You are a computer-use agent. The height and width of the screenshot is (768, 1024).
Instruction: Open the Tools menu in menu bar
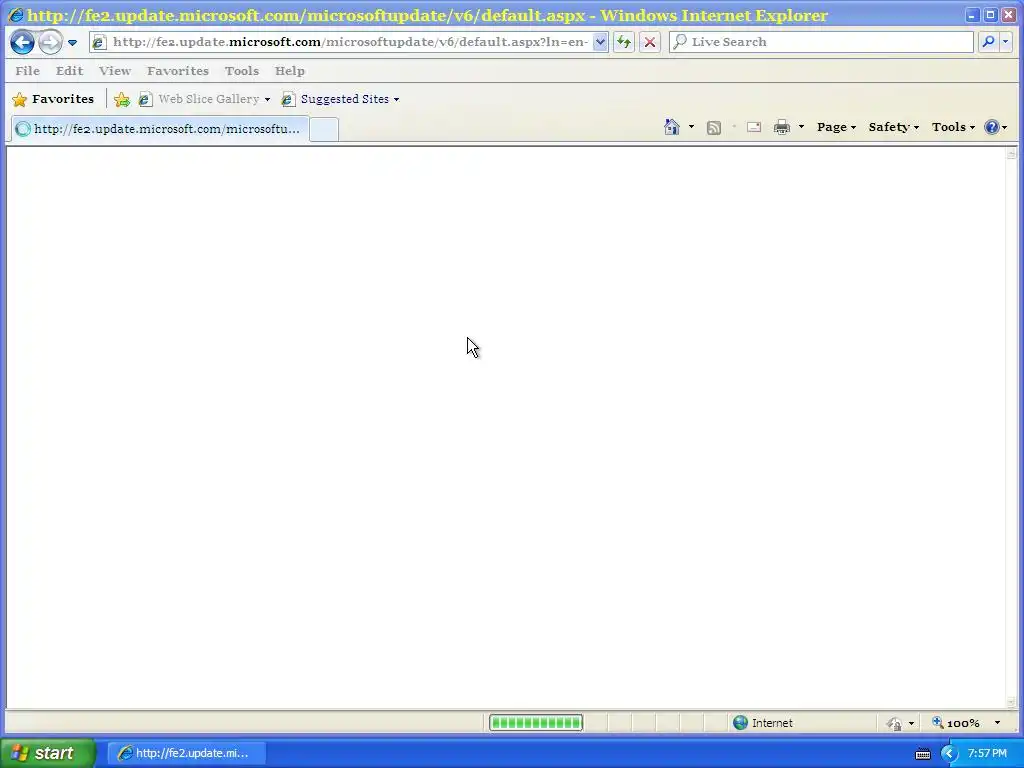[242, 71]
